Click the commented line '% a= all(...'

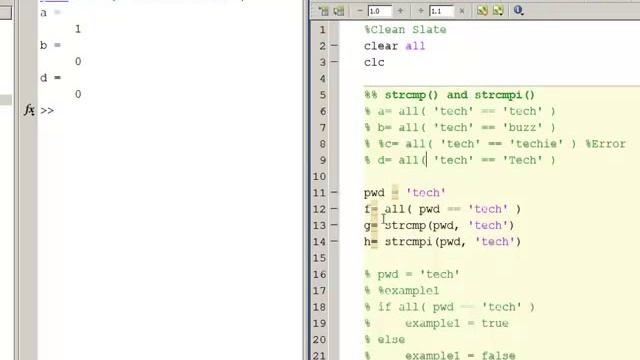tap(460, 111)
